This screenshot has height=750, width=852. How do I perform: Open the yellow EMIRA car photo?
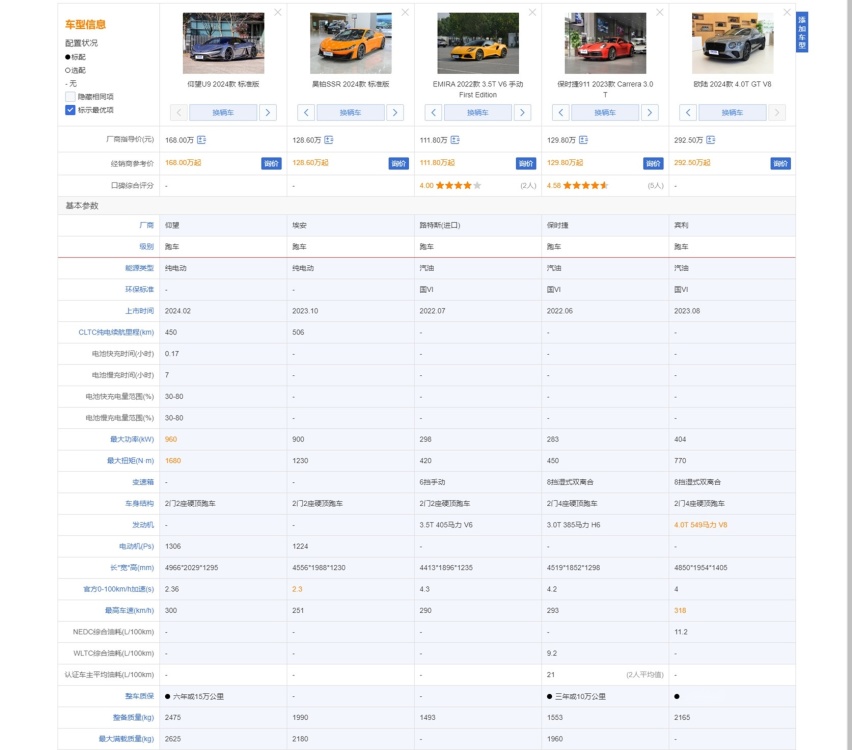coord(478,43)
